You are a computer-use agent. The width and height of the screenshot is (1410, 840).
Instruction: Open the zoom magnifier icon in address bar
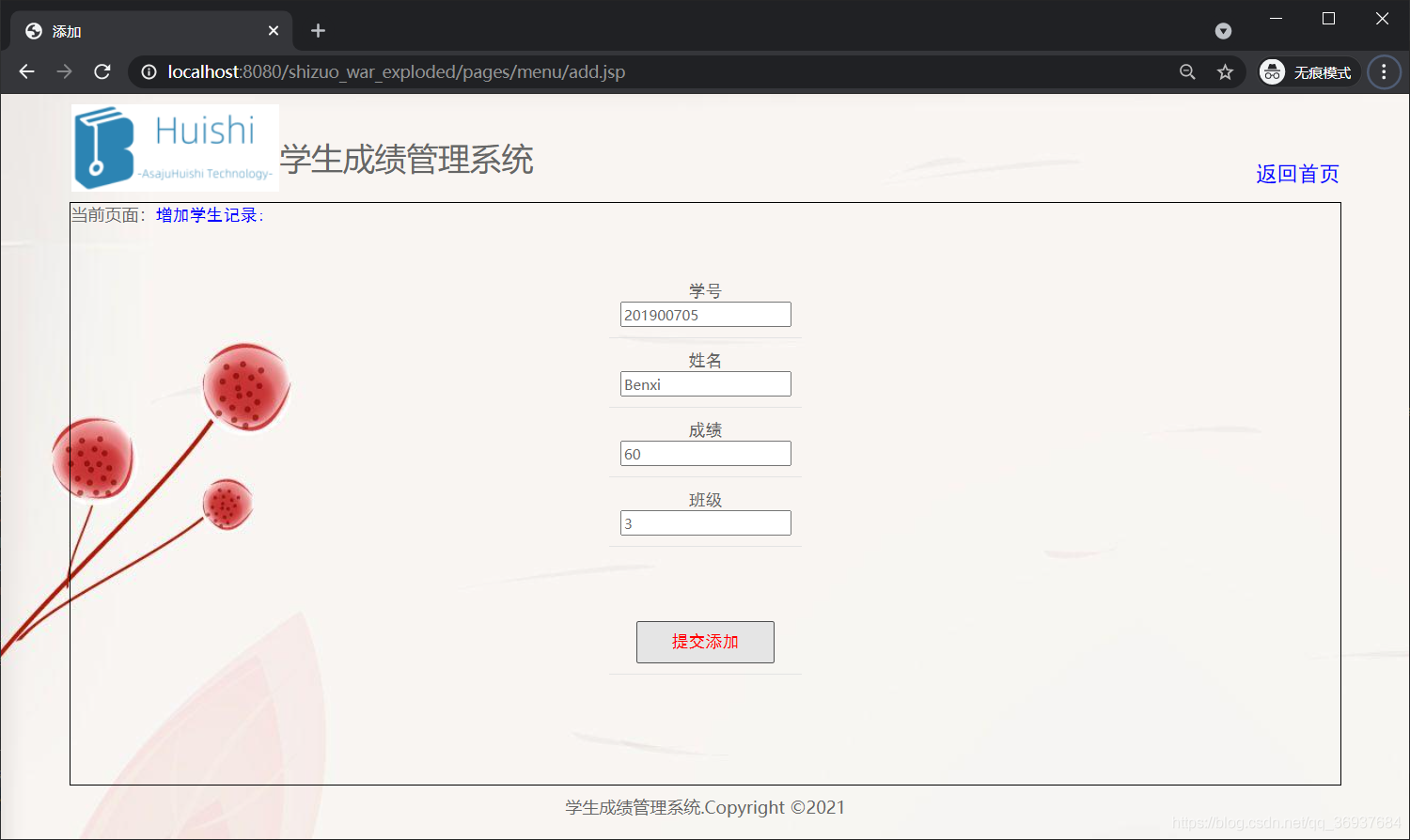tap(1187, 71)
